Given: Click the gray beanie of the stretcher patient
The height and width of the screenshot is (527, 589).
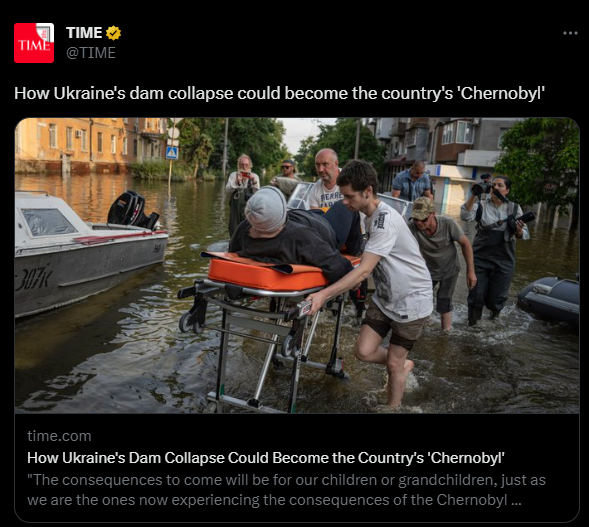Looking at the screenshot, I should pos(266,209).
